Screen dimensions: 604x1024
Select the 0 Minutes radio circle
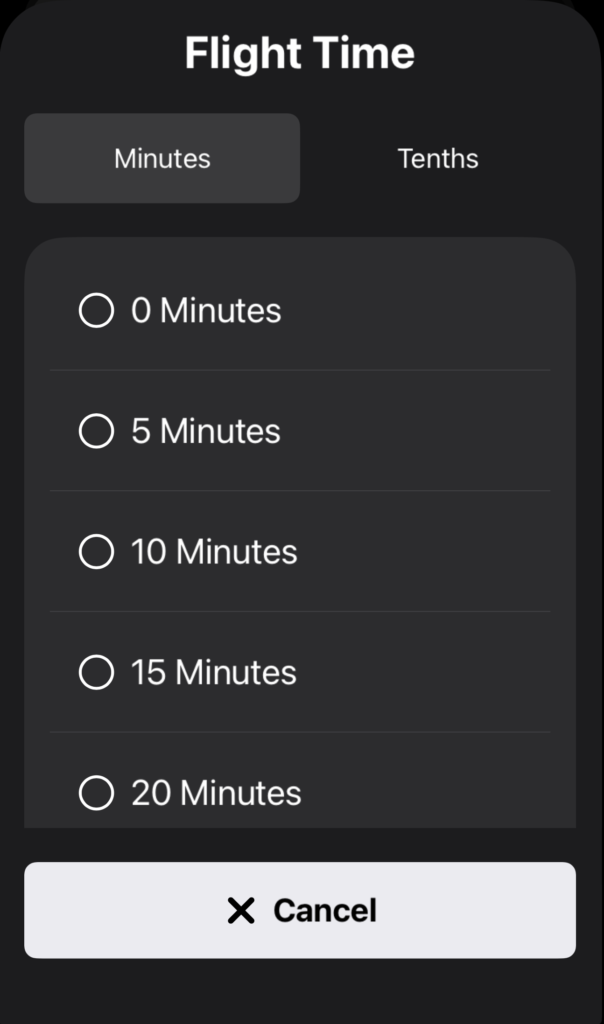pyautogui.click(x=96, y=310)
